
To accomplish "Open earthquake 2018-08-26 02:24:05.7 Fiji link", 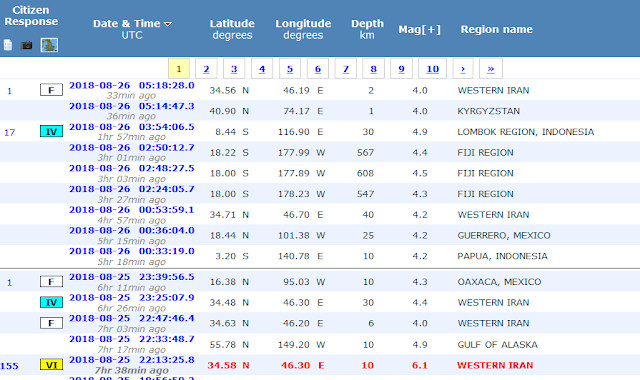I will [131, 189].
